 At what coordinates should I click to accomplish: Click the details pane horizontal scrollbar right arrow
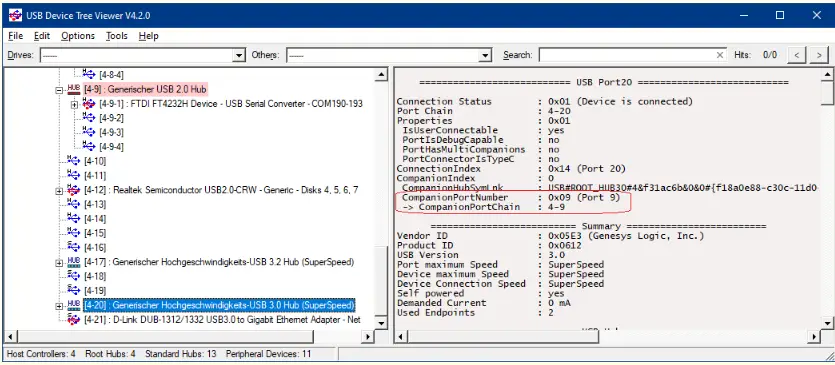814,336
